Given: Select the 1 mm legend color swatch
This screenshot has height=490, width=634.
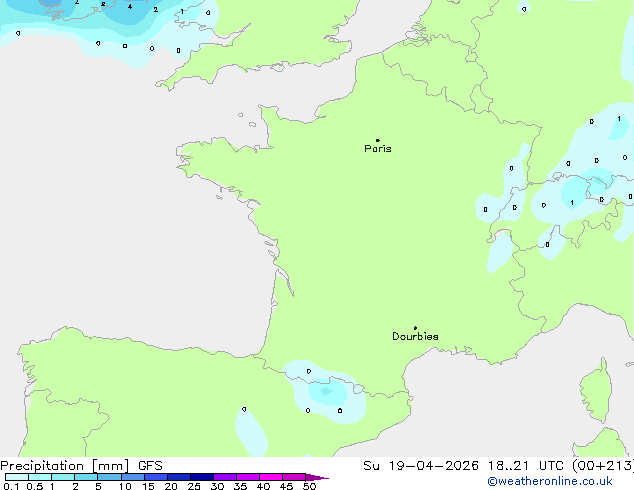Looking at the screenshot, I should click(x=63, y=477).
